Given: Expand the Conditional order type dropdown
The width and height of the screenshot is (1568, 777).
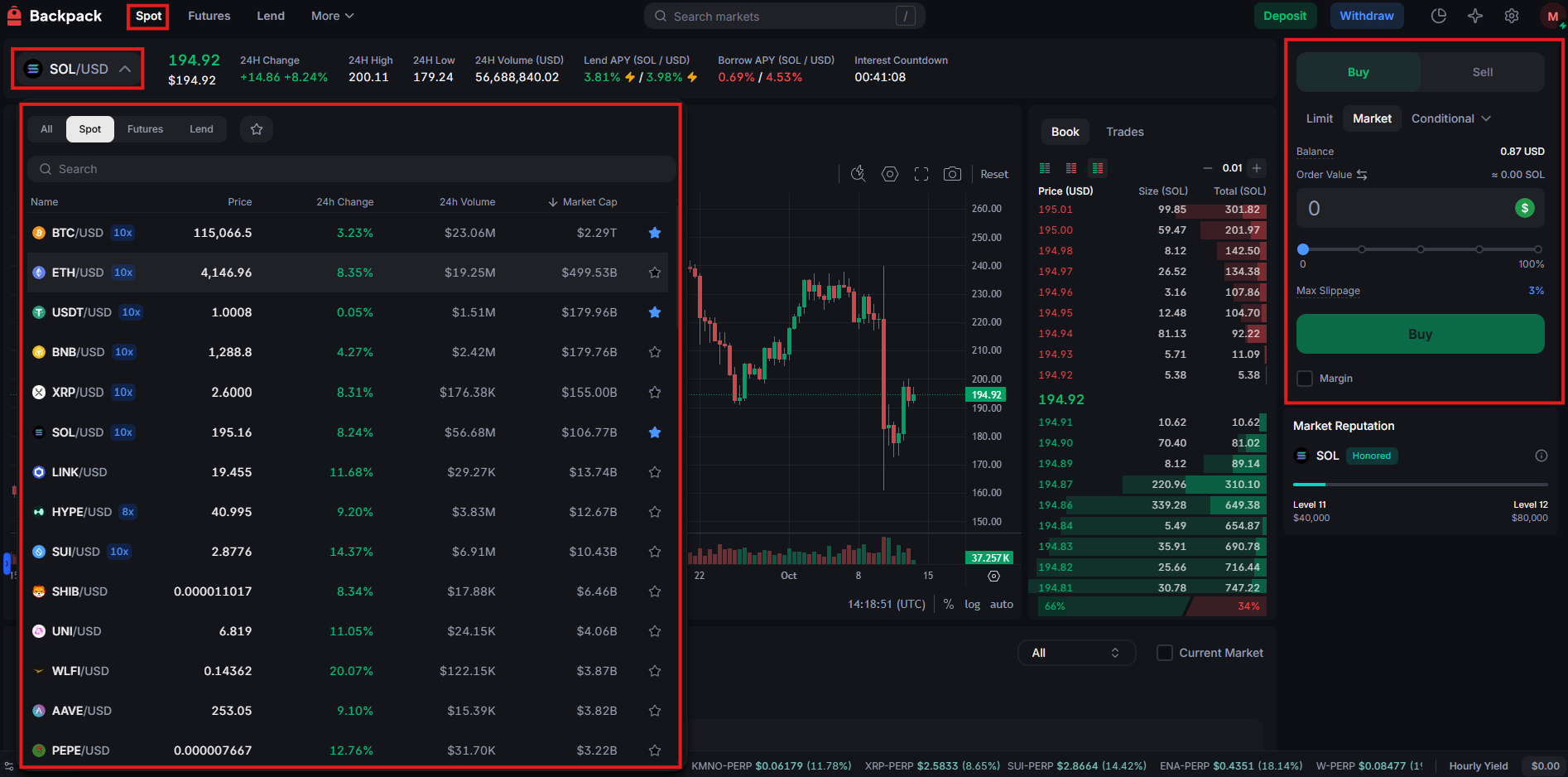Looking at the screenshot, I should pos(1451,118).
